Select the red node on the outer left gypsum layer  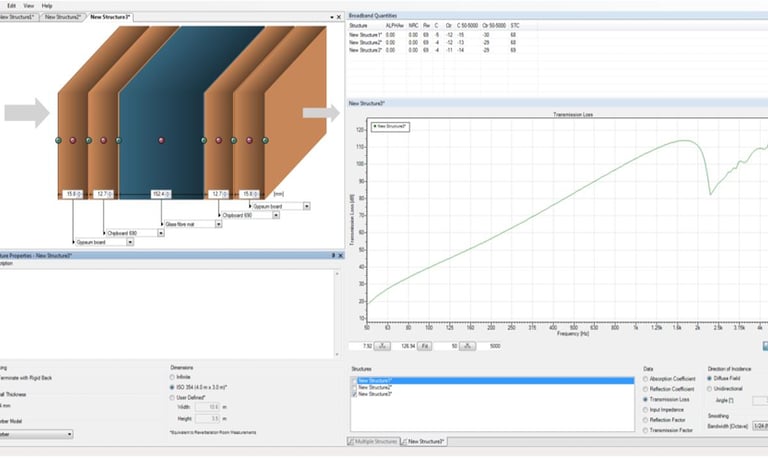[x=73, y=140]
